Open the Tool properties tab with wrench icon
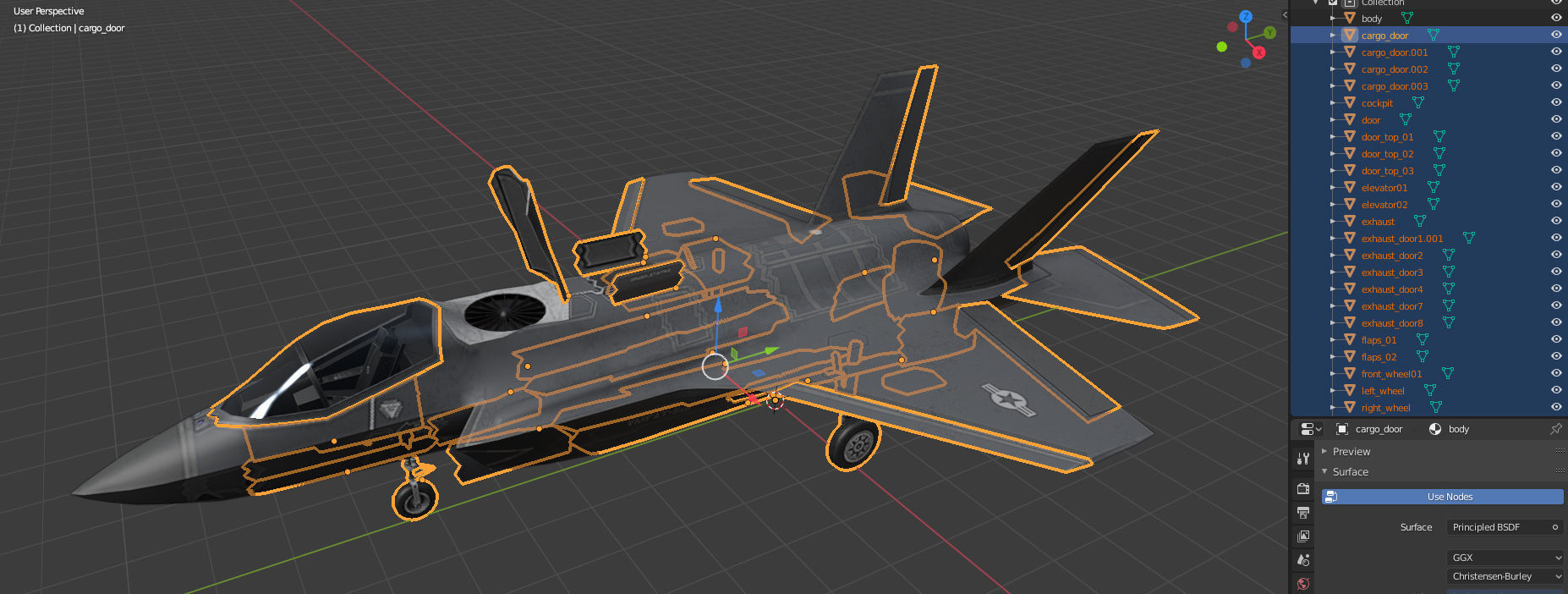The image size is (1568, 594). [1303, 459]
